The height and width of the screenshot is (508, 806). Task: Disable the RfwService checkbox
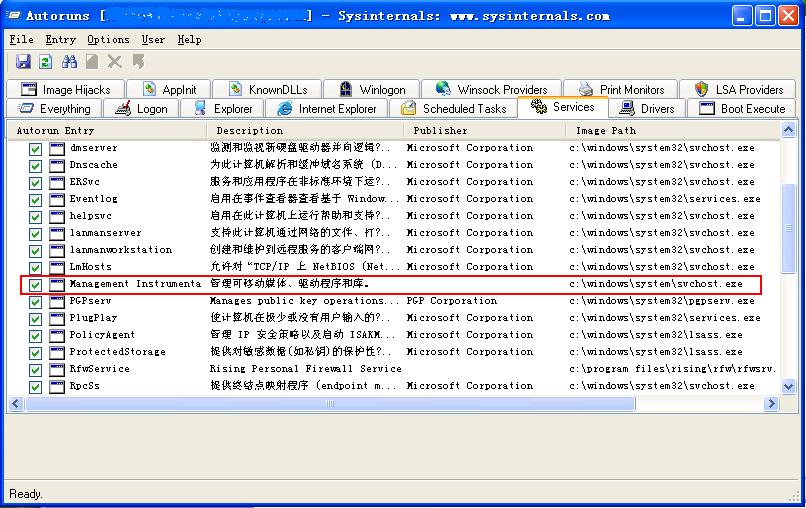pos(35,370)
